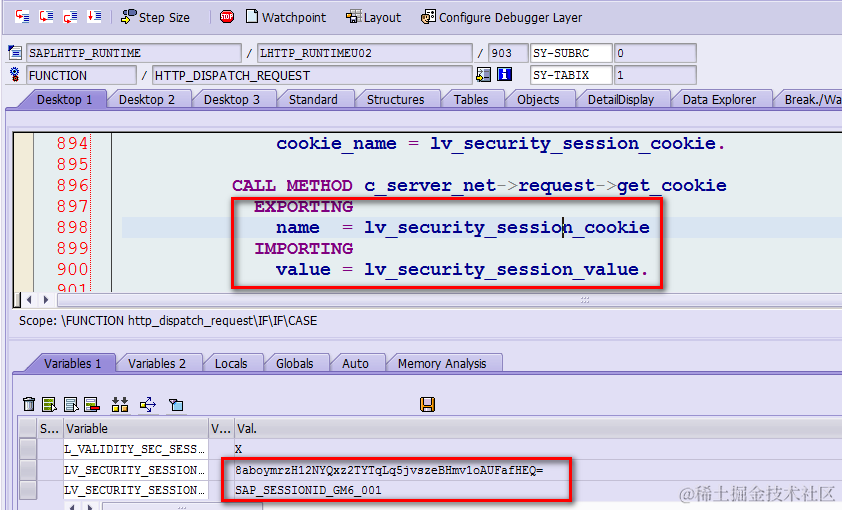Switch to the Desktop 2 tab

pos(147,99)
